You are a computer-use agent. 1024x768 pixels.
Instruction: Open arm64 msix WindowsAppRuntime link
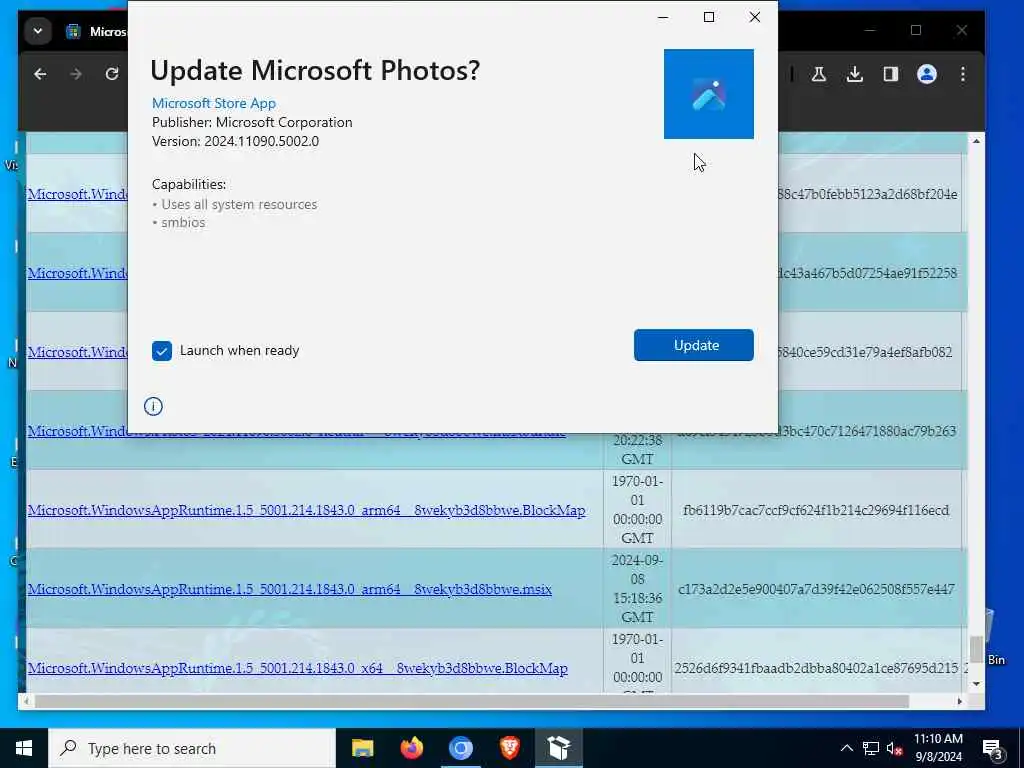pyautogui.click(x=289, y=589)
